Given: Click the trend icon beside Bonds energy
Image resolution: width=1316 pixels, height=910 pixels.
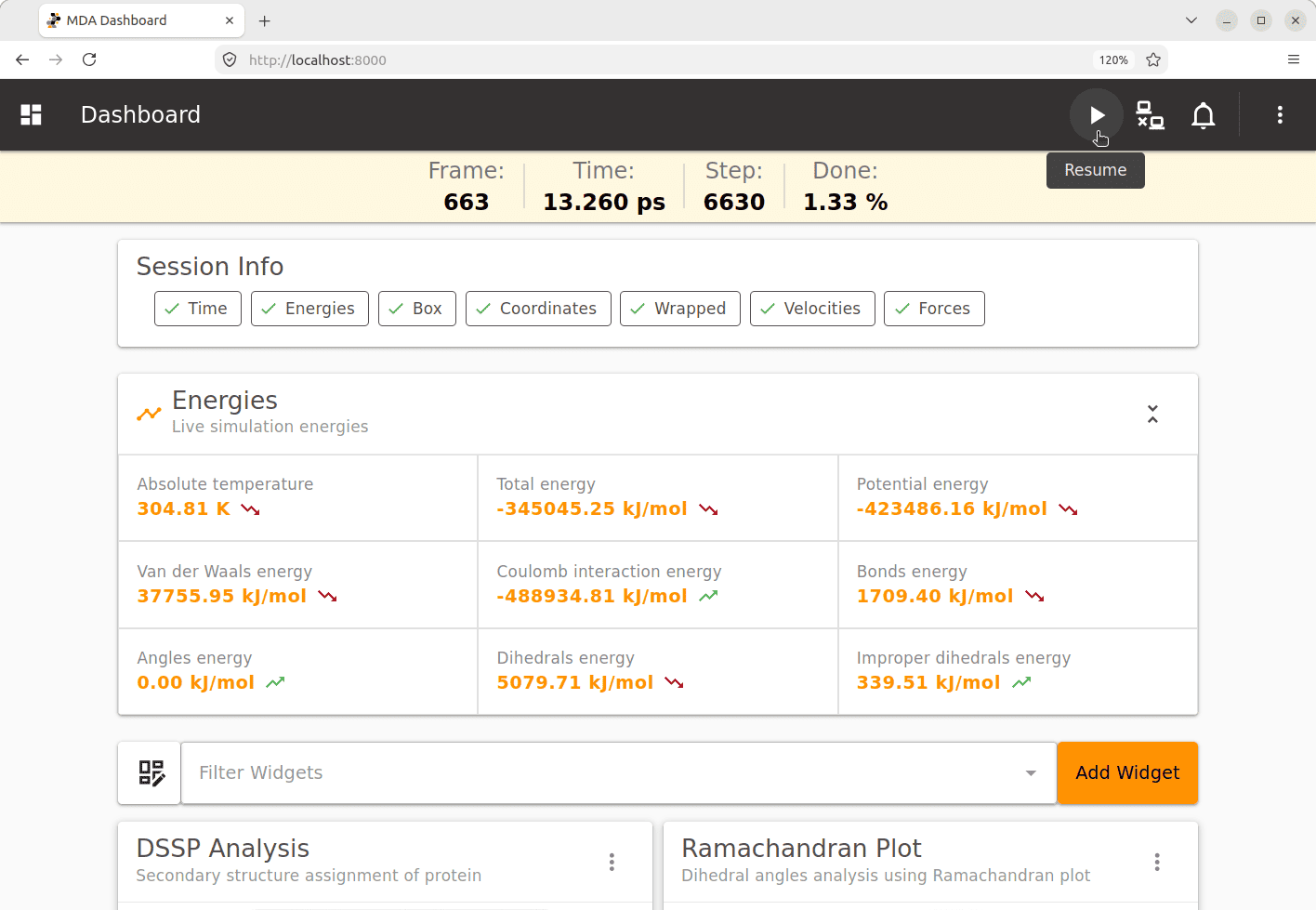Looking at the screenshot, I should (1034, 596).
